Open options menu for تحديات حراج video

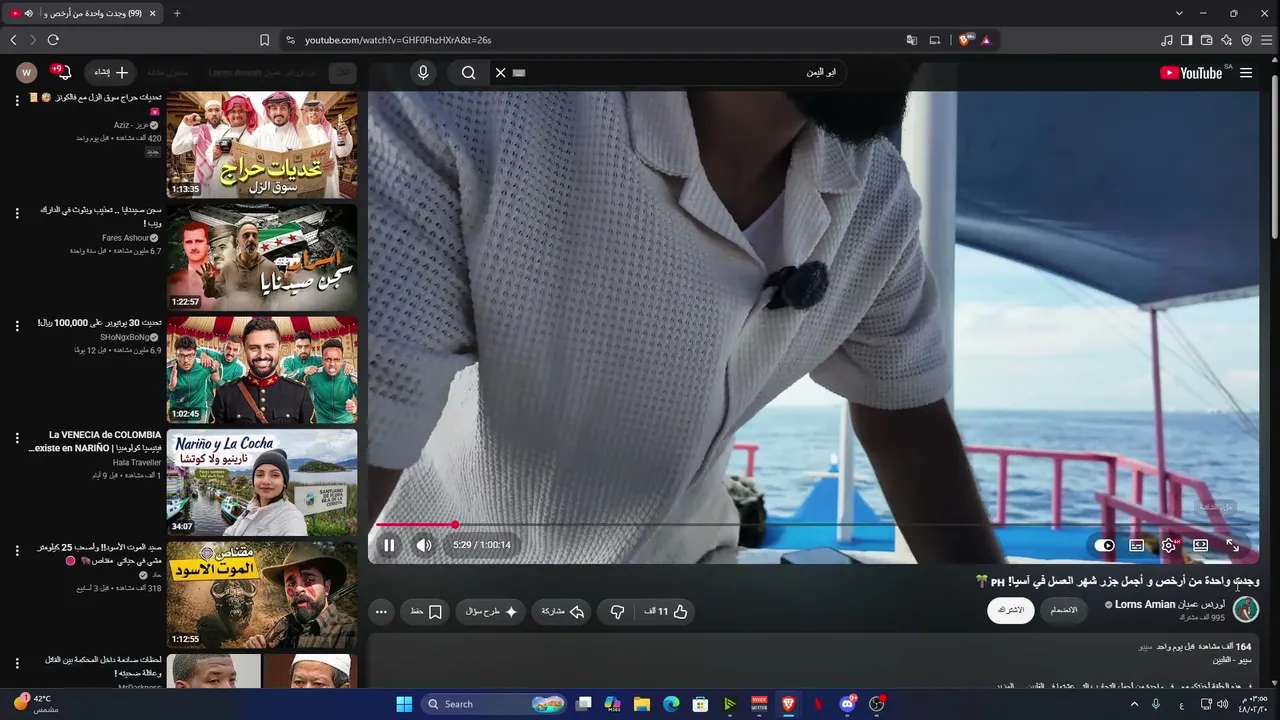(17, 101)
